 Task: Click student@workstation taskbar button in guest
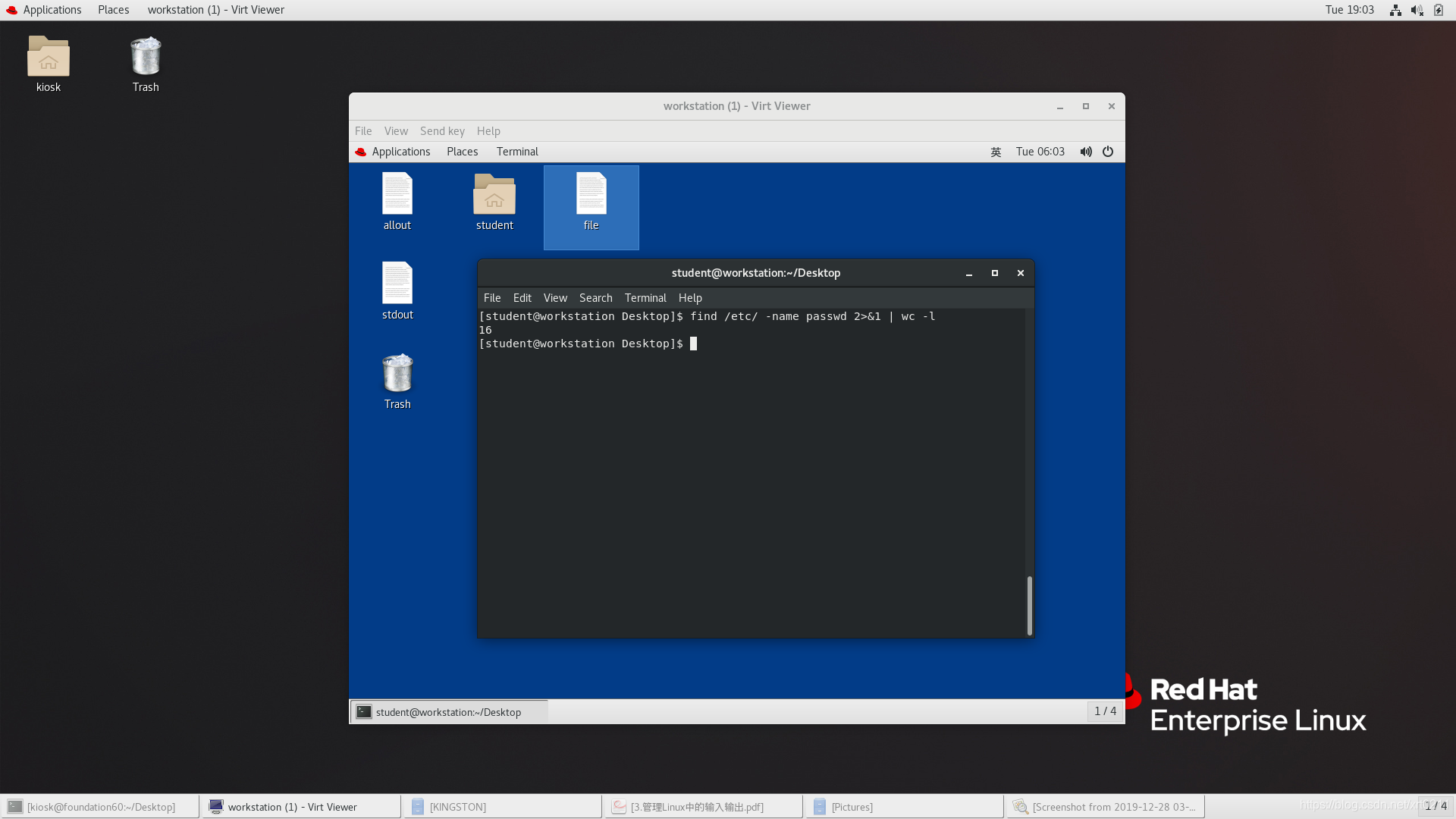pyautogui.click(x=448, y=712)
